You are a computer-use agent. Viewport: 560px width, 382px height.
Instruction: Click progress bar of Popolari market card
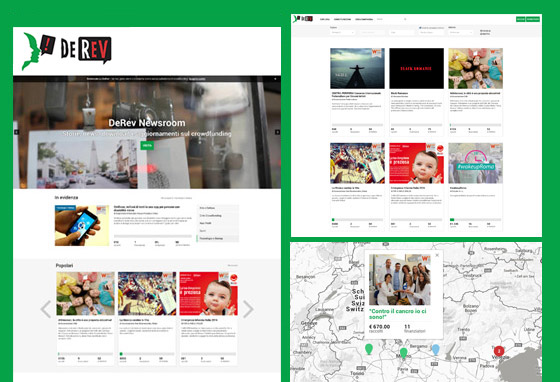point(147,354)
